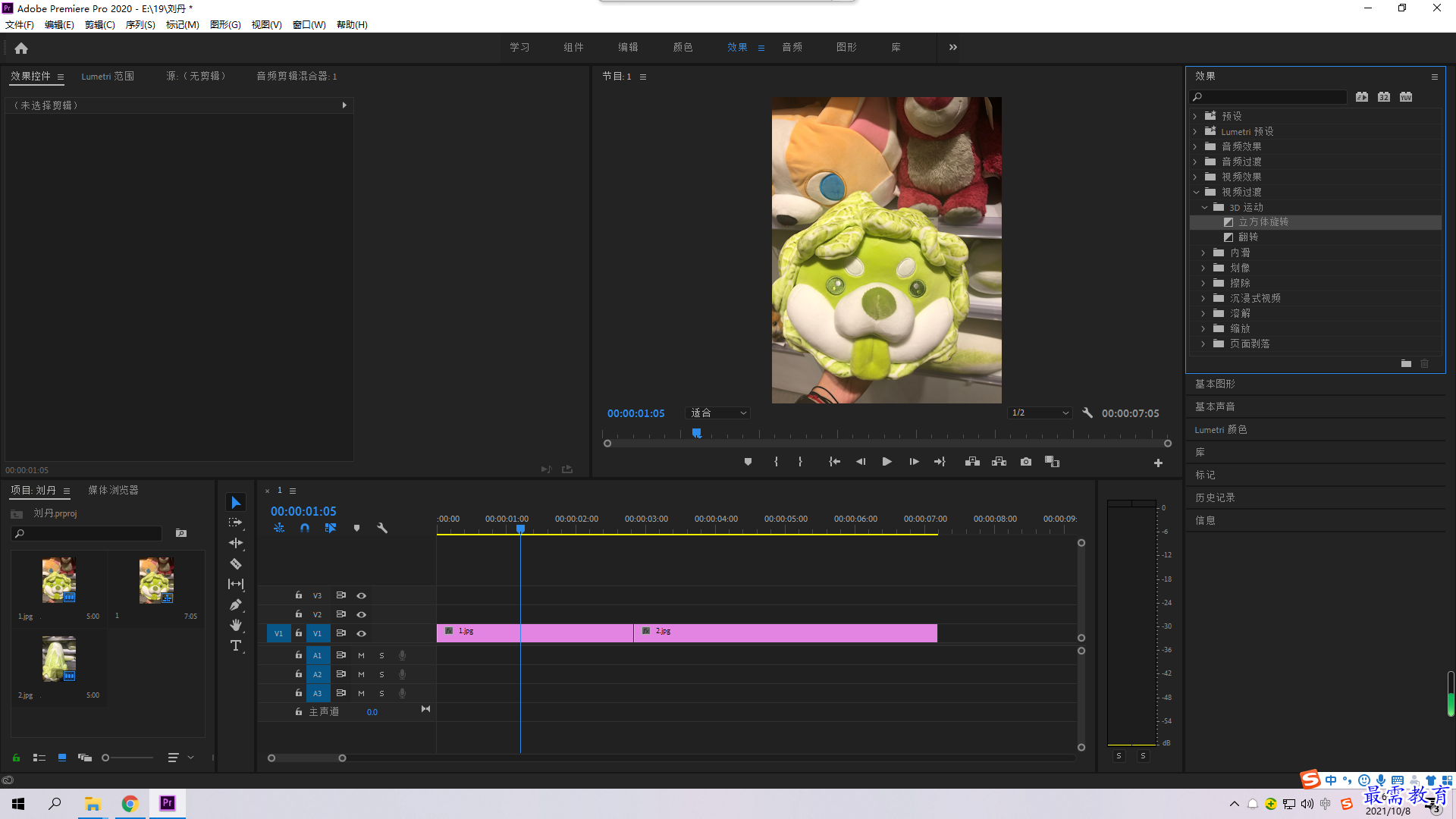Collapse the 3D 运动 folder
The height and width of the screenshot is (819, 1456).
click(1204, 208)
